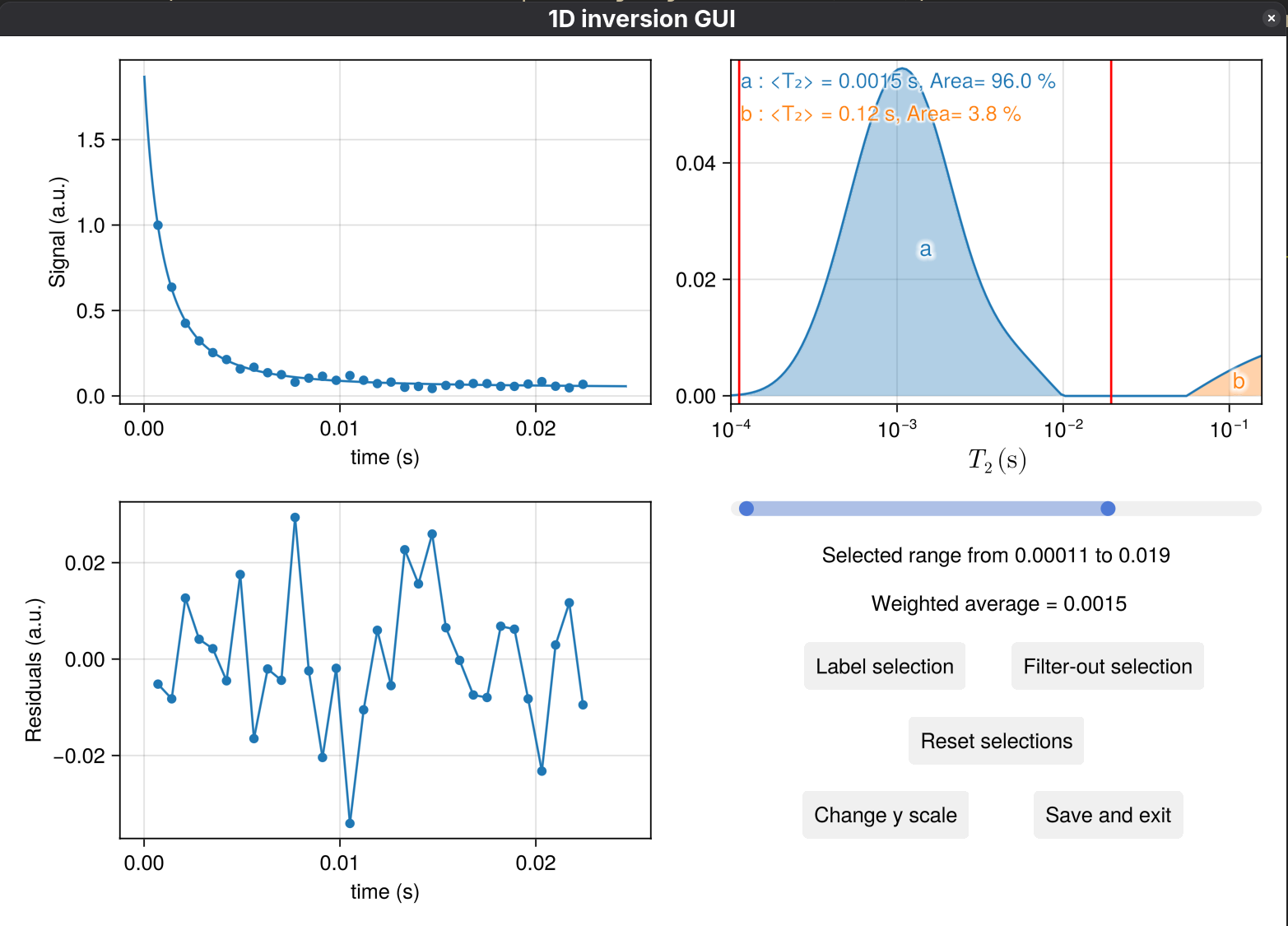The width and height of the screenshot is (1288, 926).
Task: Click Save and exit
Action: pyautogui.click(x=1108, y=815)
